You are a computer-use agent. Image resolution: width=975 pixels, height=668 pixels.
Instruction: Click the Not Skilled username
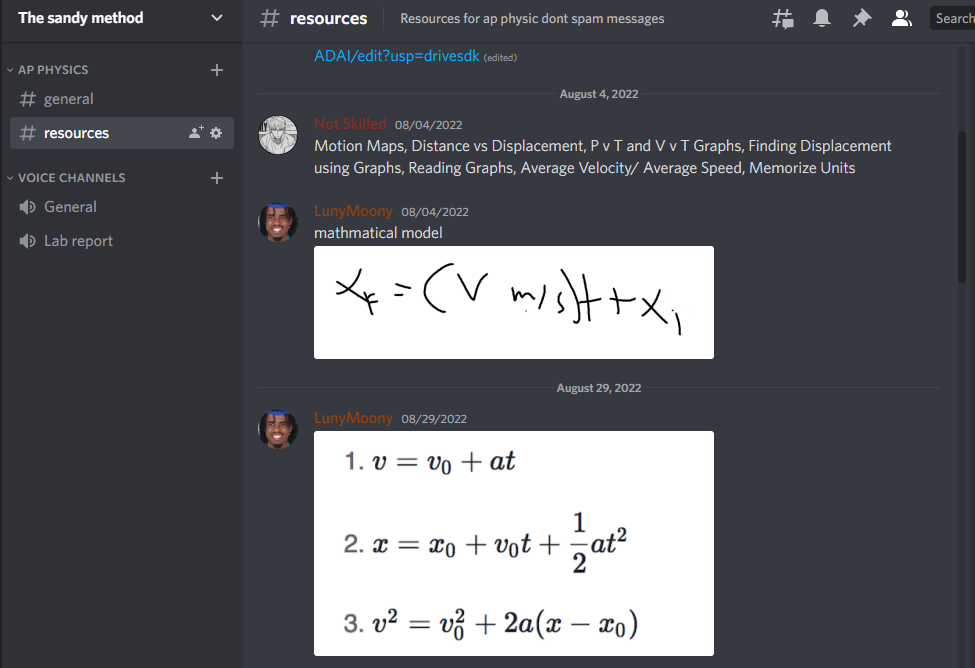[x=350, y=124]
